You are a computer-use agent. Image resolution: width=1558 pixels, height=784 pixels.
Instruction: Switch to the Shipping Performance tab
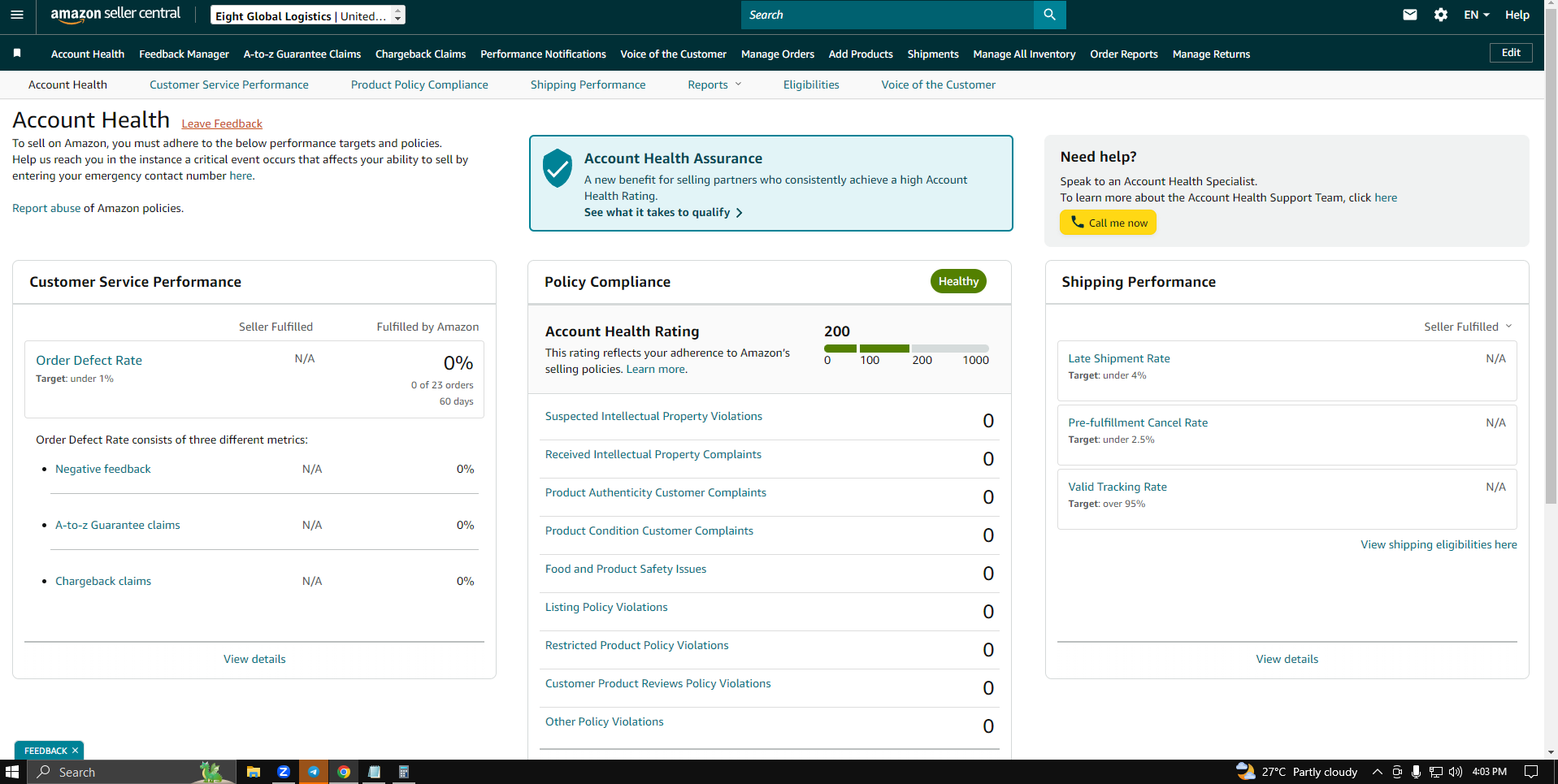pos(588,84)
